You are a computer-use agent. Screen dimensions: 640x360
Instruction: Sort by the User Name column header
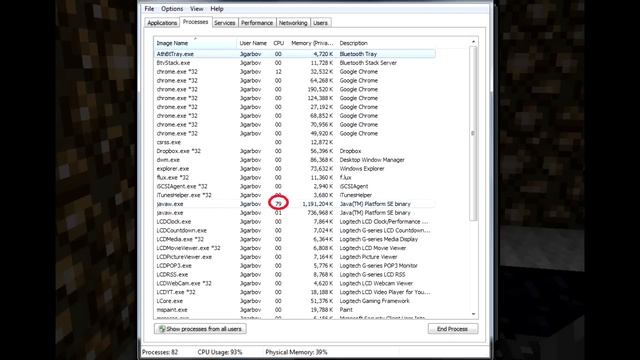coord(253,43)
